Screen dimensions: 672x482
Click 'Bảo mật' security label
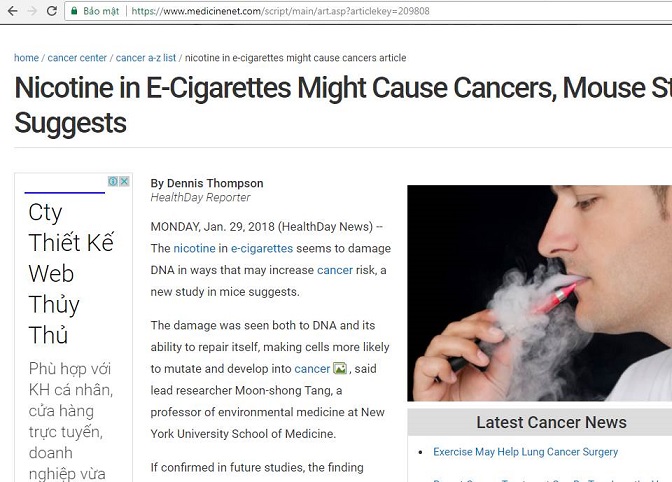point(101,11)
